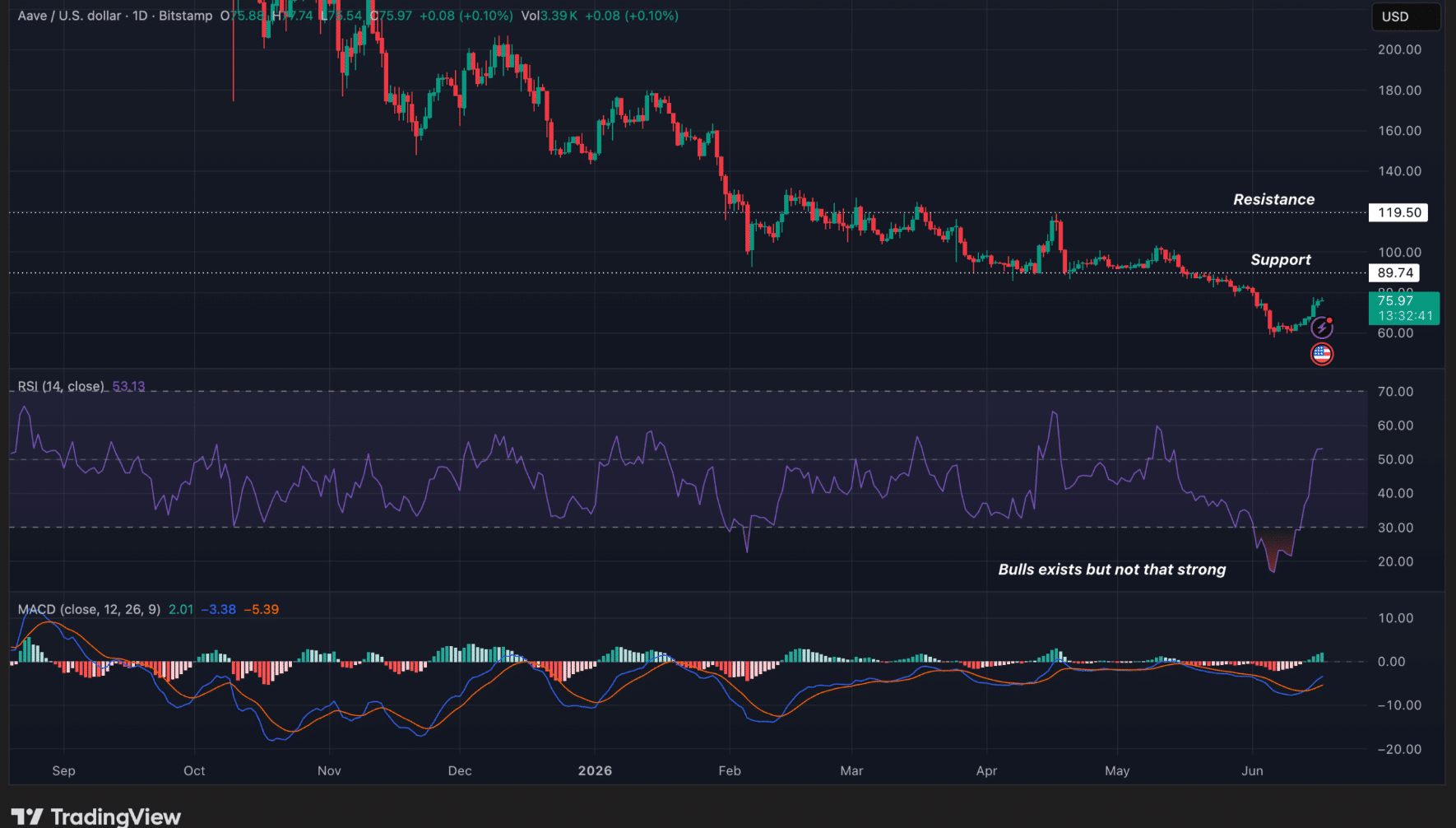Click the MACD signal value −5.39
1456x828 pixels.
261,610
